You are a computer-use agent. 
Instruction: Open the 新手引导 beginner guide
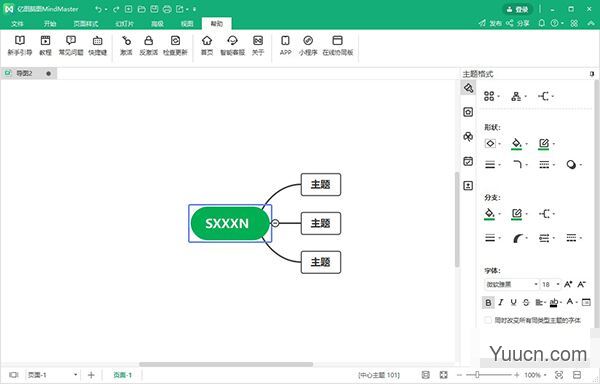20,46
